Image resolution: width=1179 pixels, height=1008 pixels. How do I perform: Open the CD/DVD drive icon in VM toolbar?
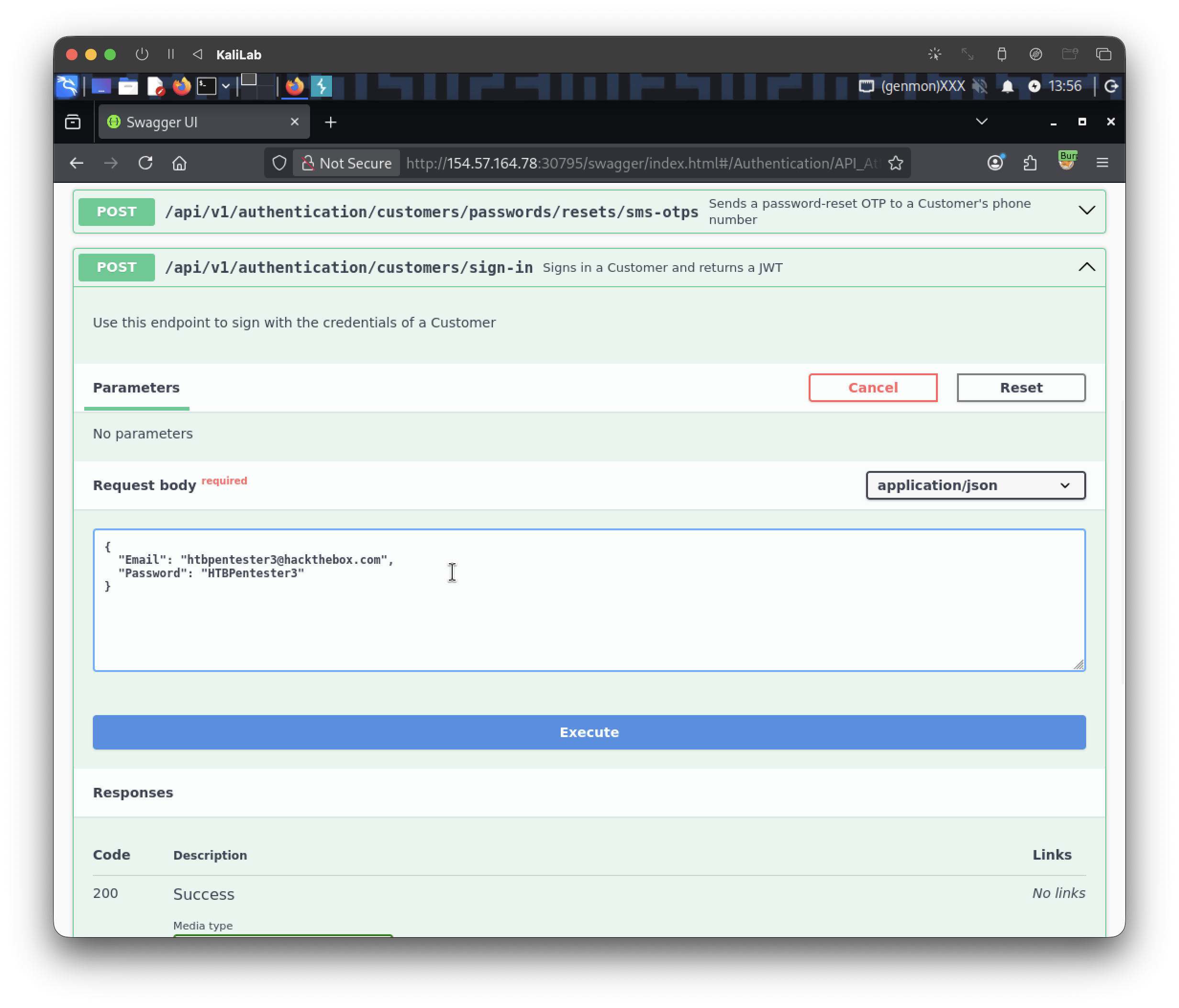point(1035,54)
